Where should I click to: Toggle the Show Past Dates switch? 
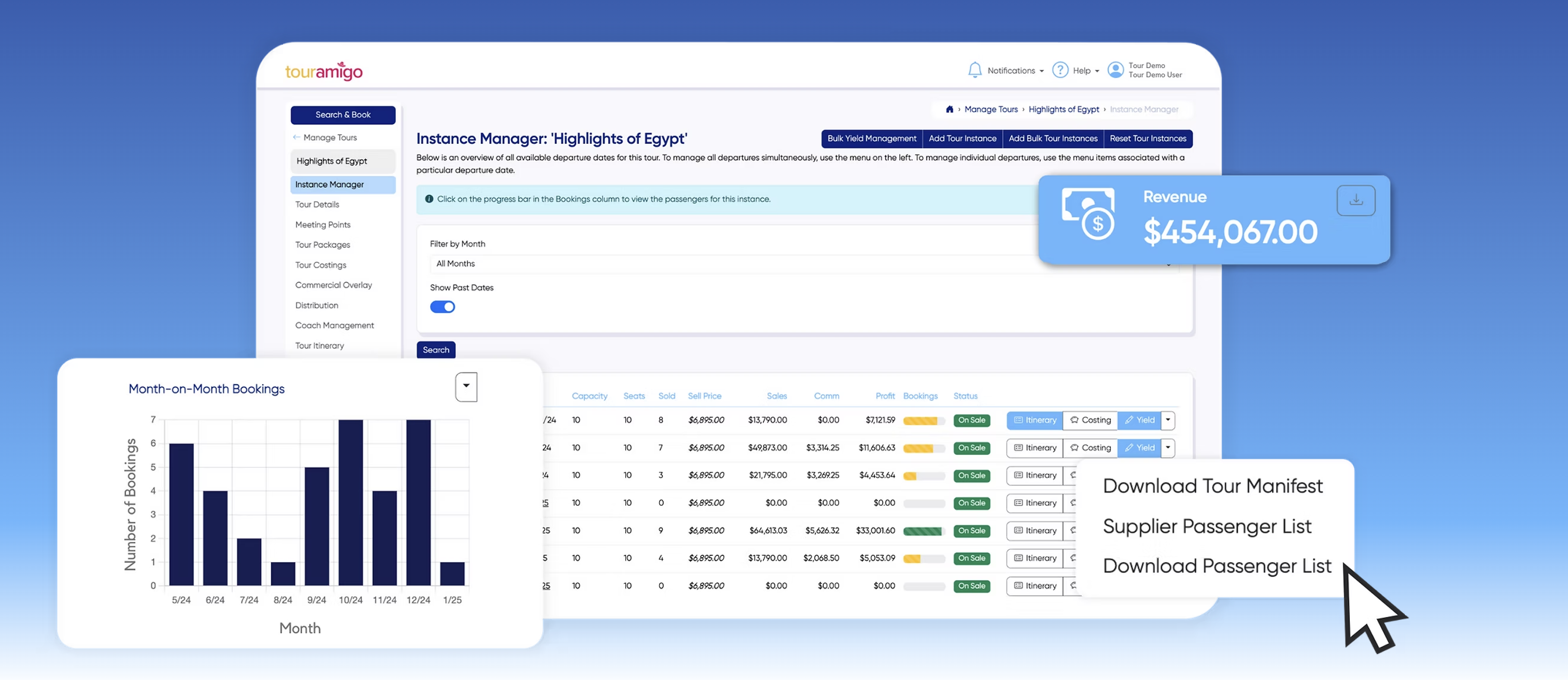pos(442,307)
